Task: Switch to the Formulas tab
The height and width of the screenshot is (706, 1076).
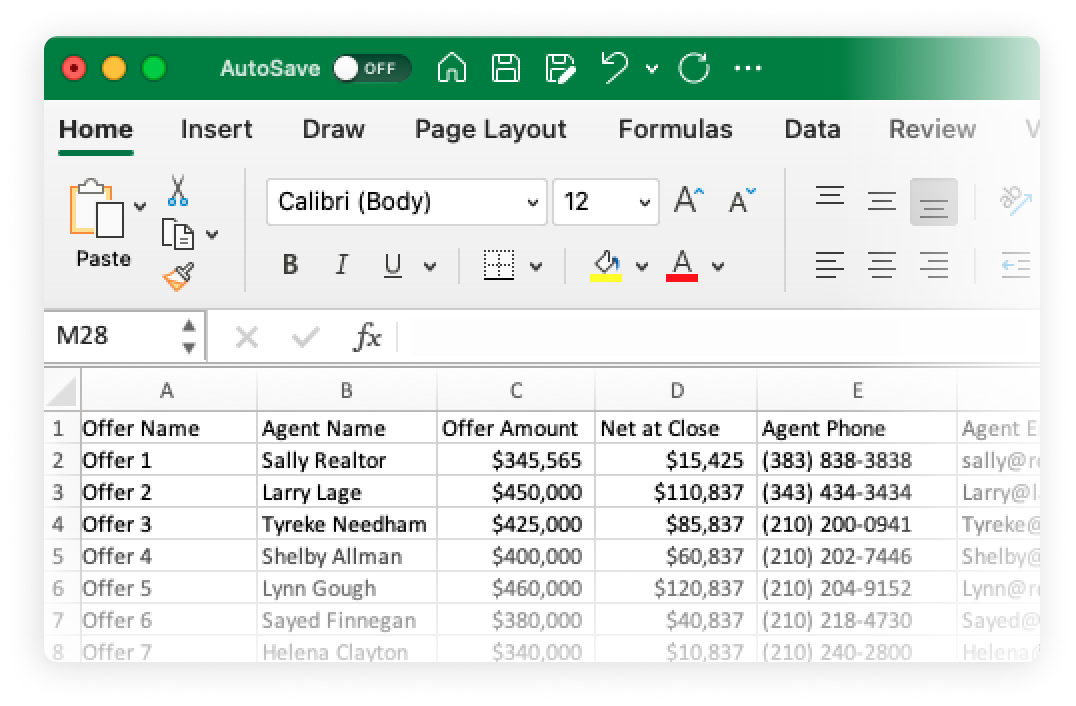Action: 675,129
